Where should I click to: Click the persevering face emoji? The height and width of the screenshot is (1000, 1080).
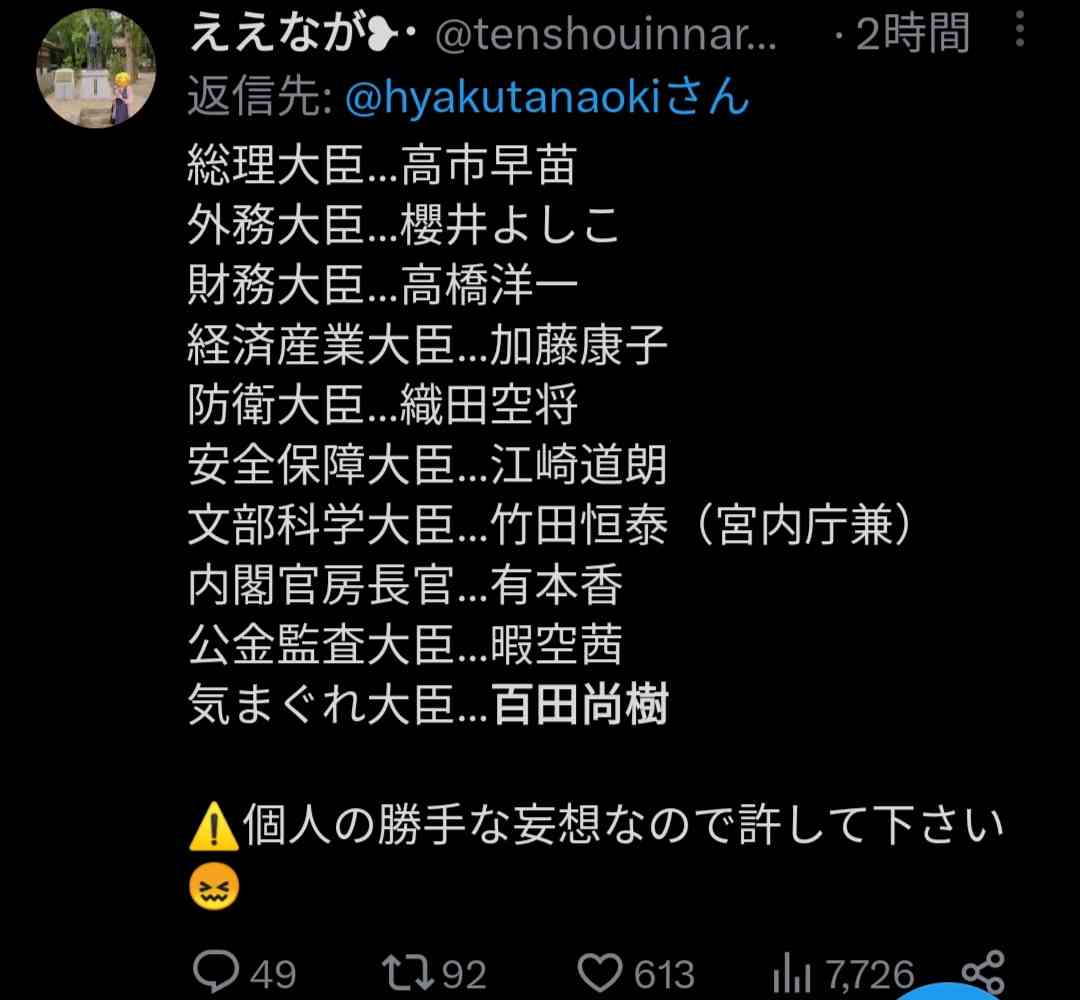214,886
